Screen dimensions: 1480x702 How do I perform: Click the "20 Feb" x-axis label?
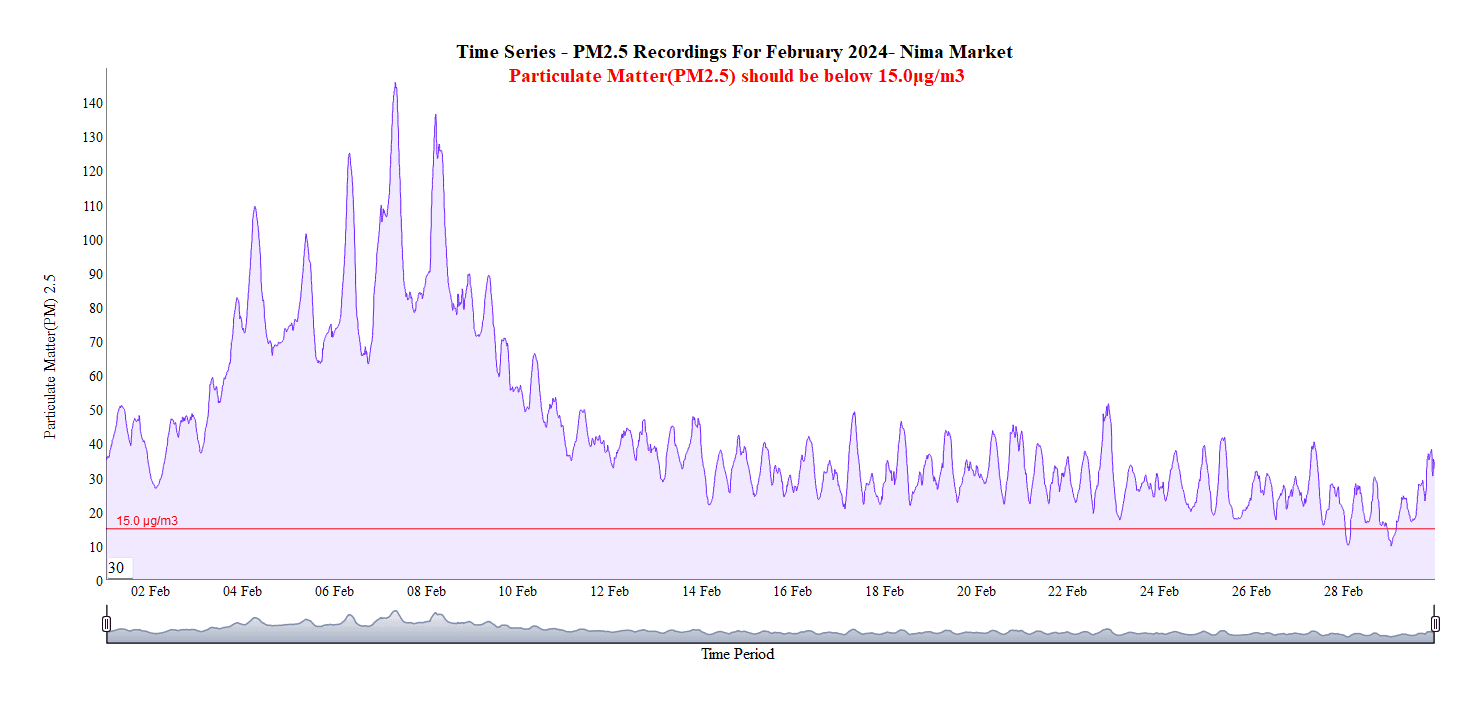[x=976, y=592]
